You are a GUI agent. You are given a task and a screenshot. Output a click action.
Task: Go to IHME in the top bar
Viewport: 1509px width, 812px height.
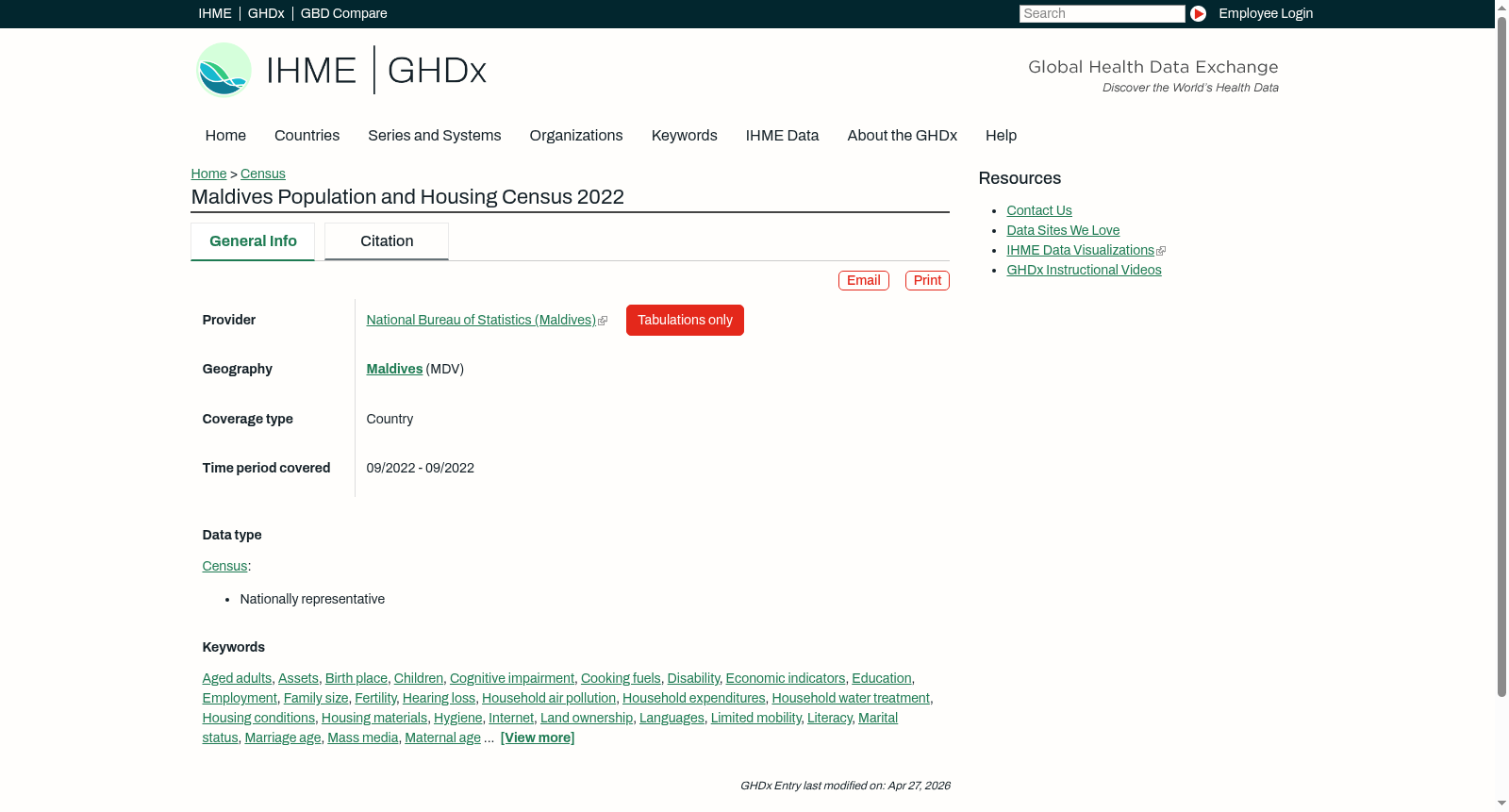click(215, 13)
